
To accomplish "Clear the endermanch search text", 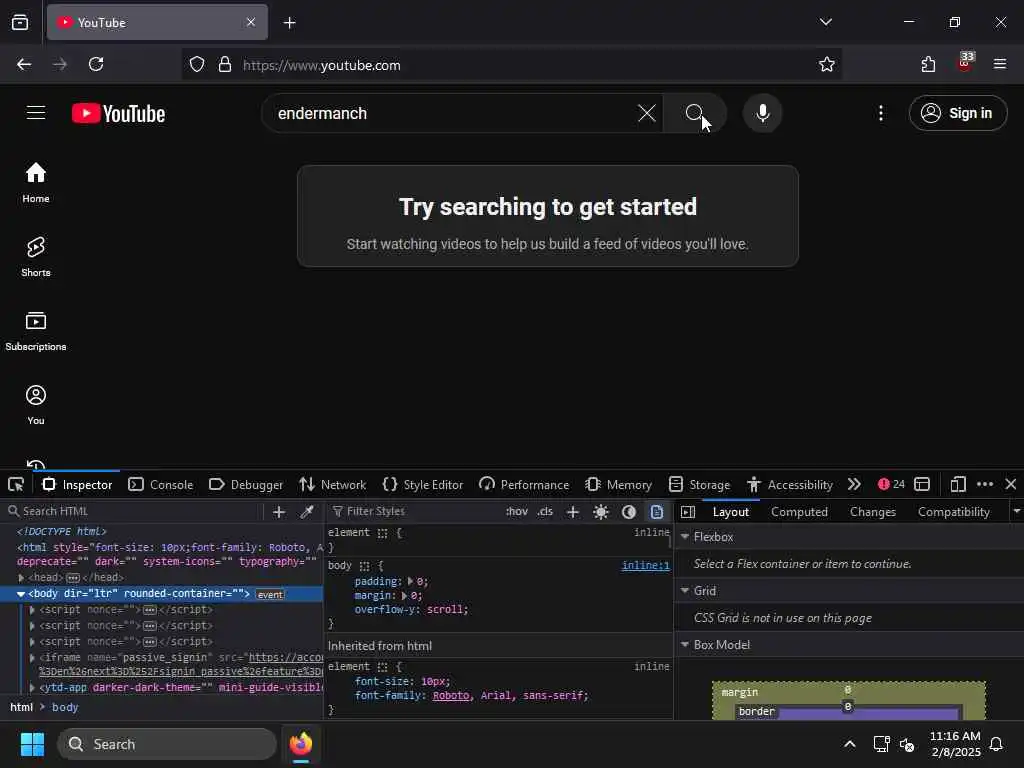I will 646,113.
